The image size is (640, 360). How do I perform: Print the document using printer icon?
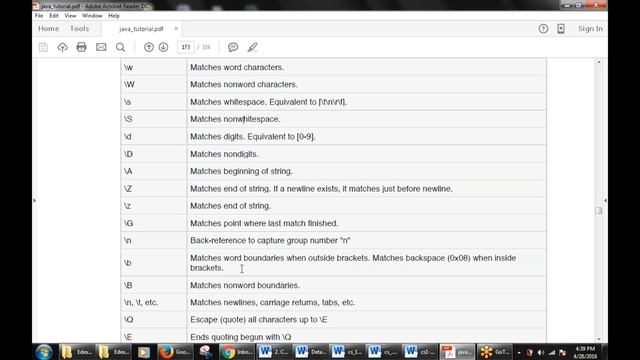pyautogui.click(x=82, y=47)
